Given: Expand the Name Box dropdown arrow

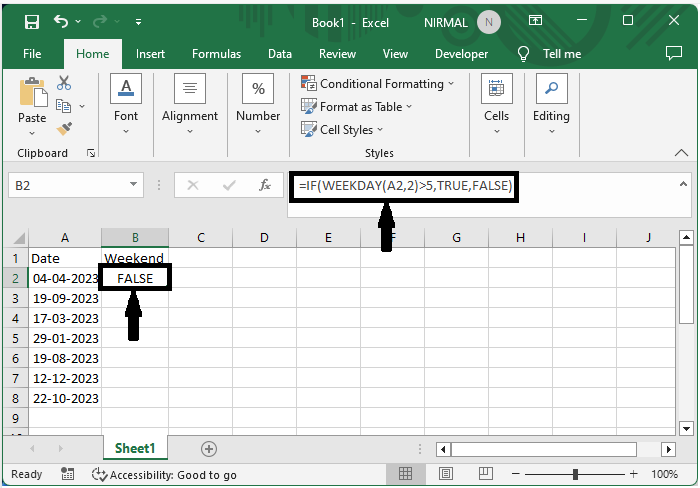Looking at the screenshot, I should 133,184.
